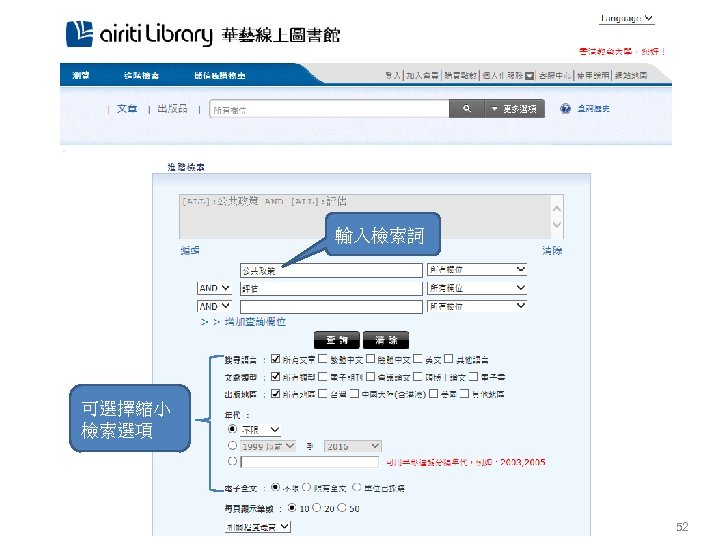
Task: Open the field dropdown next to 公共政策
Action: pyautogui.click(x=477, y=270)
